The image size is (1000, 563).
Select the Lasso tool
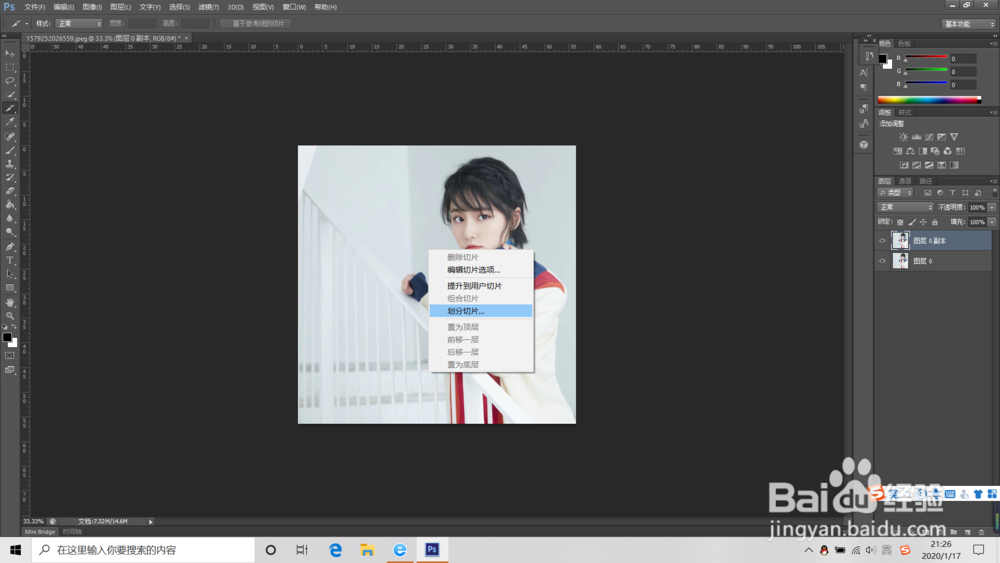[x=10, y=81]
